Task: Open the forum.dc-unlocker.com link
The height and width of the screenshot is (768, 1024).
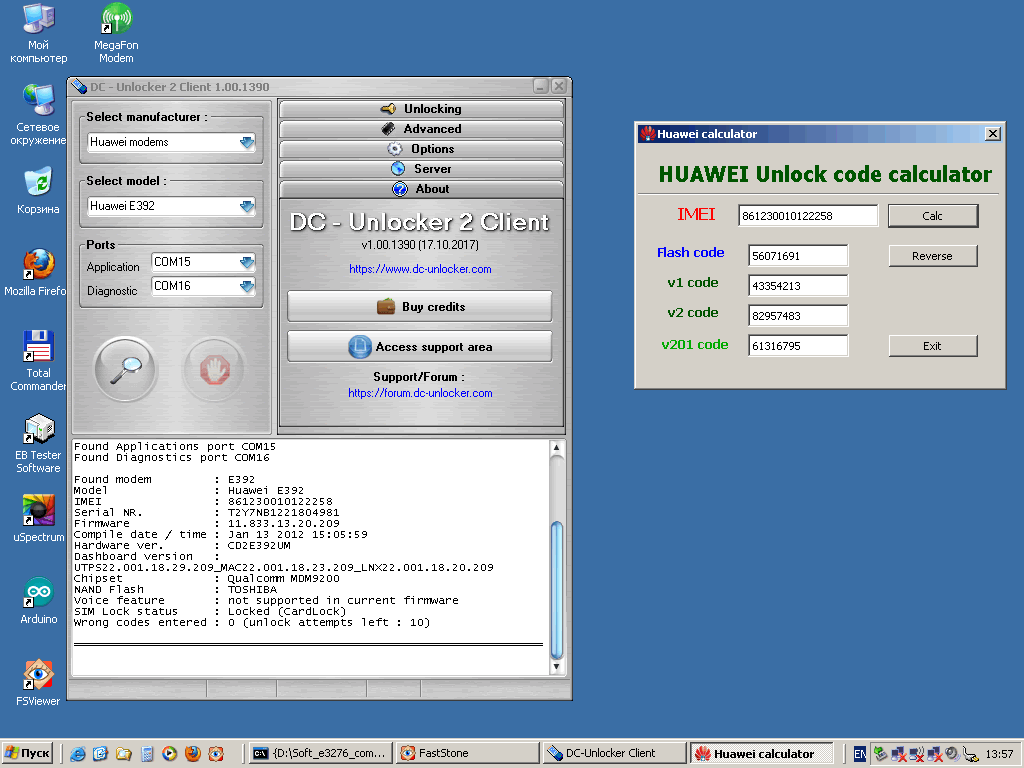Action: [x=420, y=393]
